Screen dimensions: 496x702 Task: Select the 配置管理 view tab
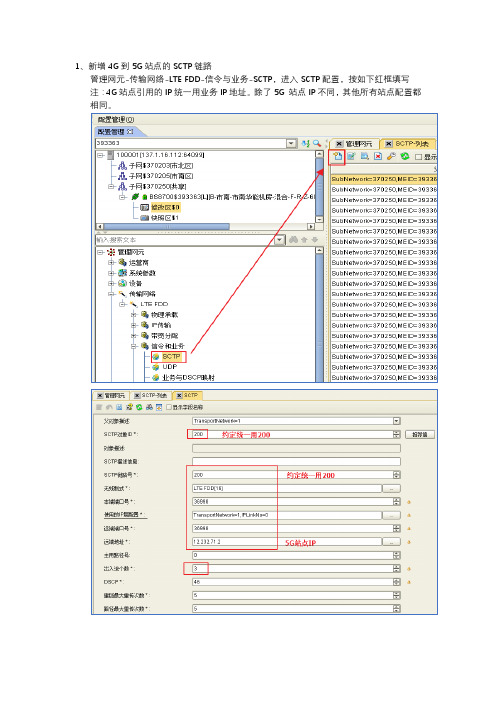click(x=117, y=132)
